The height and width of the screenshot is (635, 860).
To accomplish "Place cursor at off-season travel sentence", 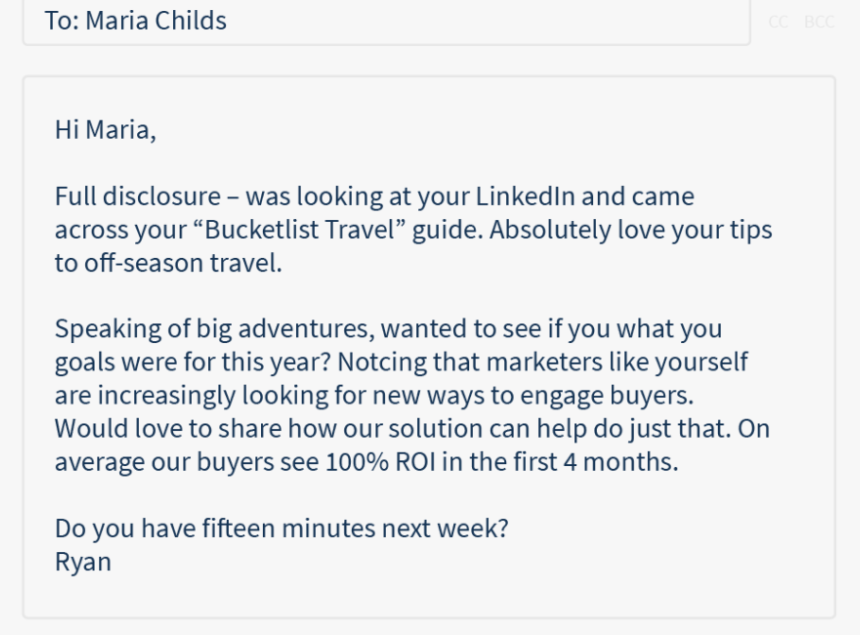I will pos(168,263).
